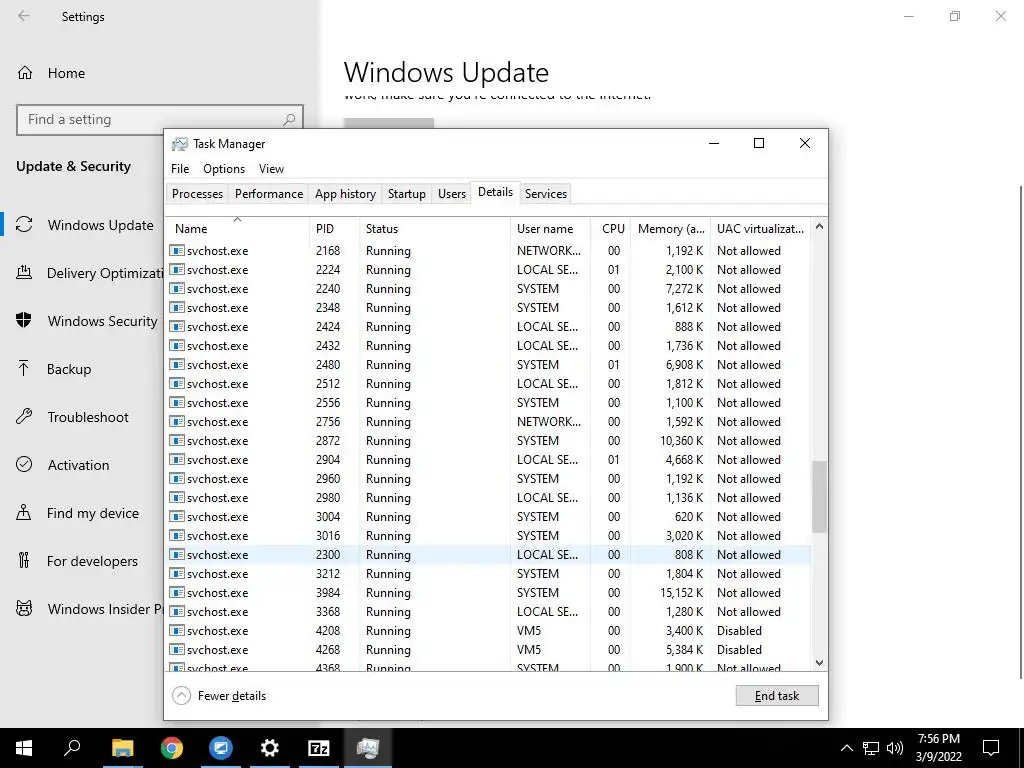The width and height of the screenshot is (1024, 768).
Task: Open File Explorer from the taskbar
Action: click(122, 748)
